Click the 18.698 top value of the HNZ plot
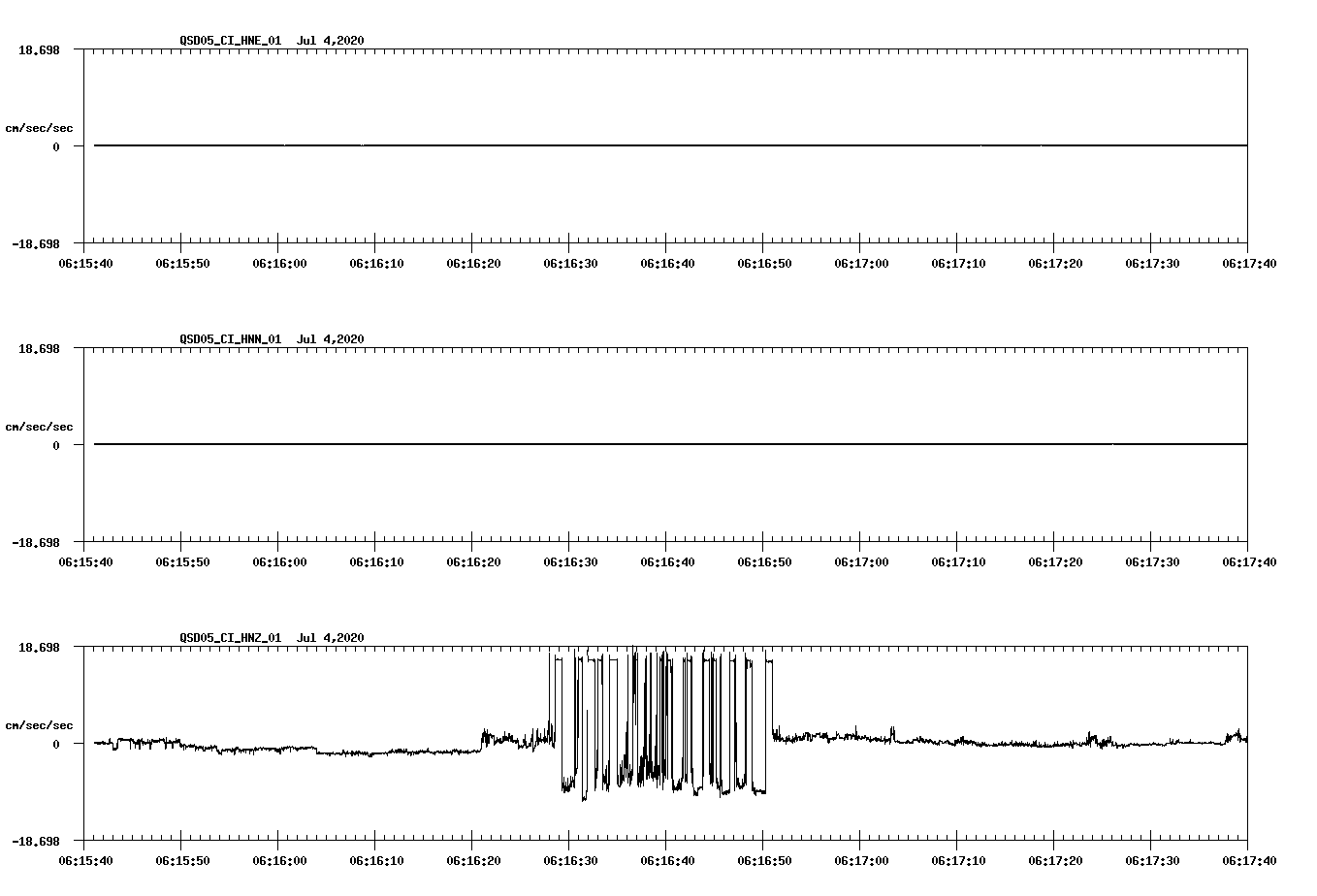This screenshot has width=1317, height=896. [39, 646]
